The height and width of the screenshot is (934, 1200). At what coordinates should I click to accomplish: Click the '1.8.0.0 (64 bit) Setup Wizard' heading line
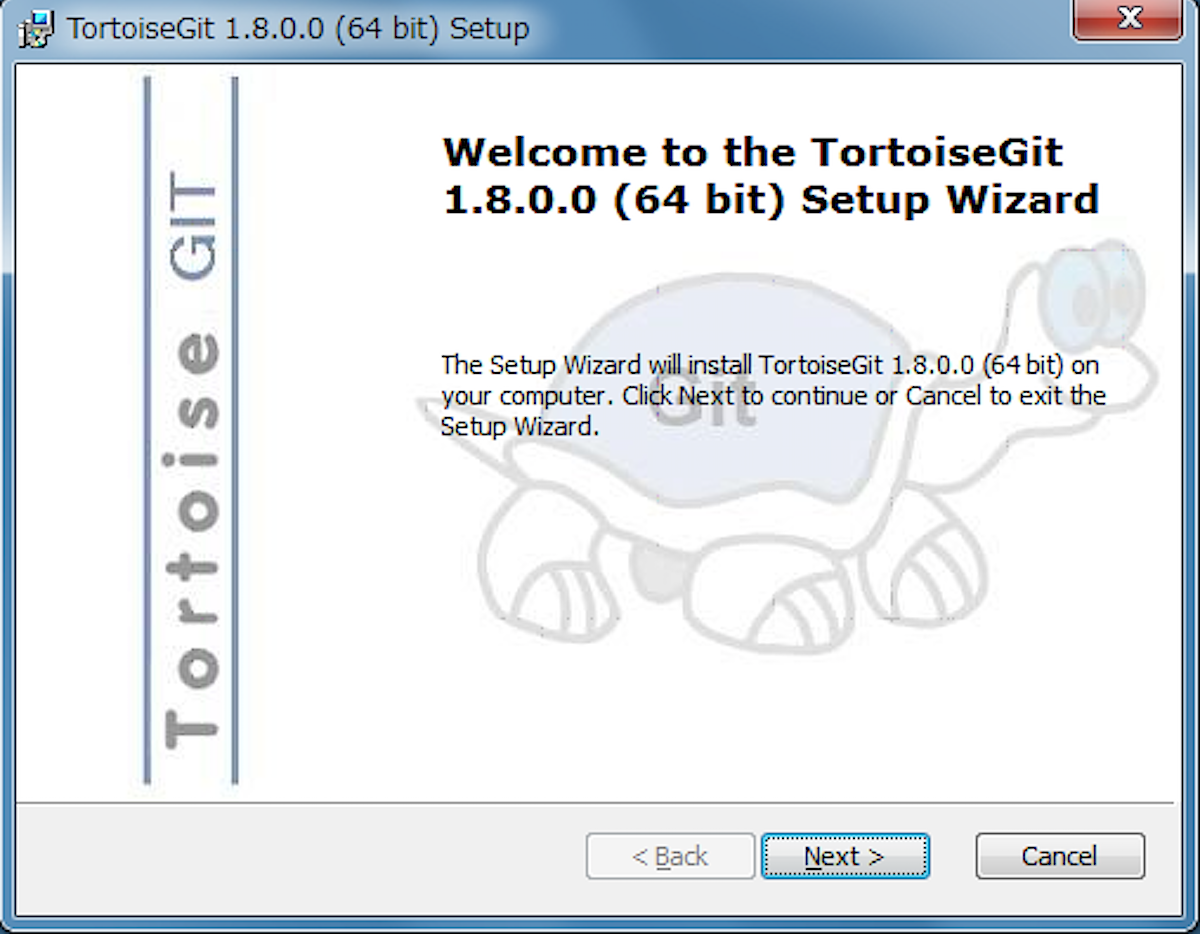coord(770,200)
